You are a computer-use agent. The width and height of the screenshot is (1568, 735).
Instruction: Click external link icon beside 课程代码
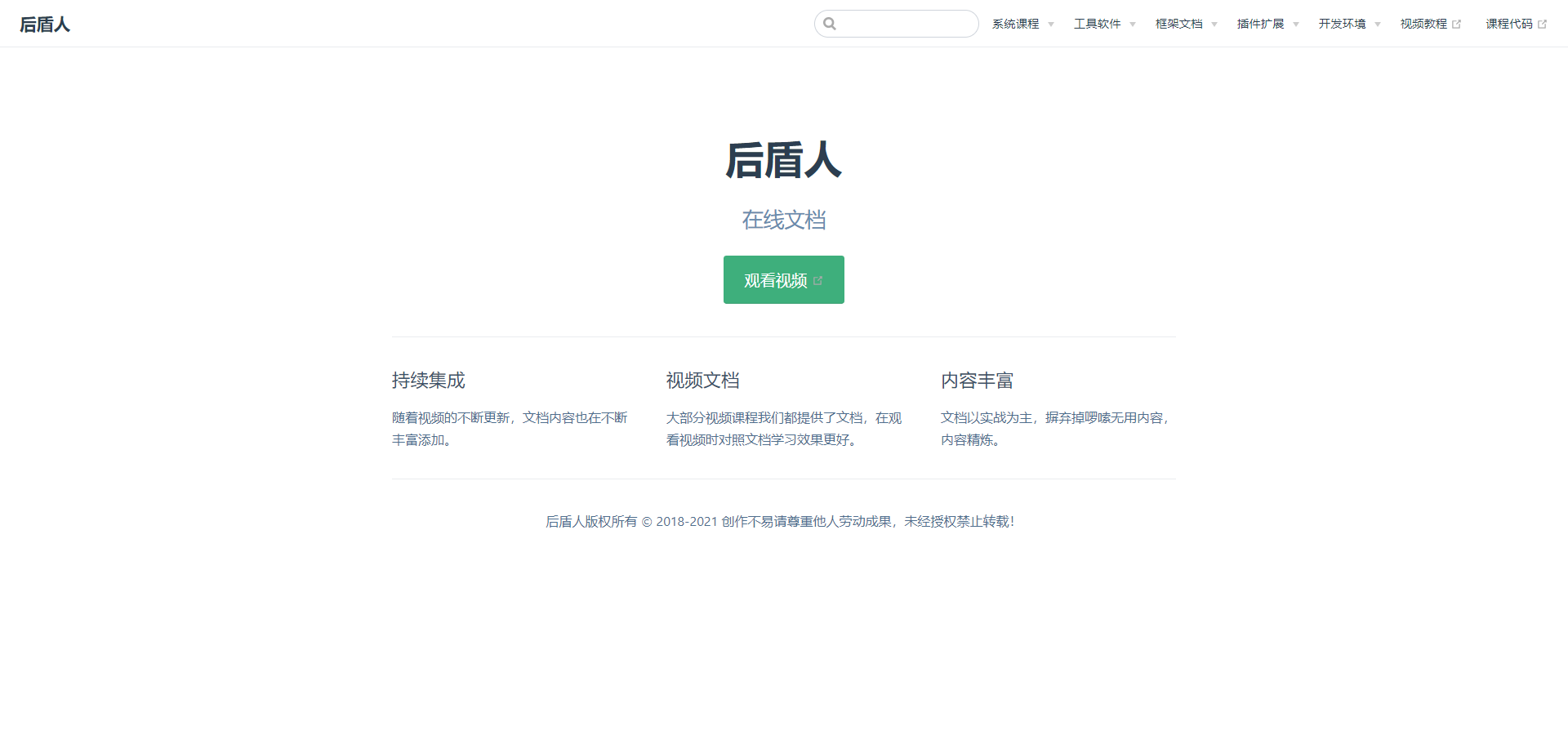point(1542,24)
